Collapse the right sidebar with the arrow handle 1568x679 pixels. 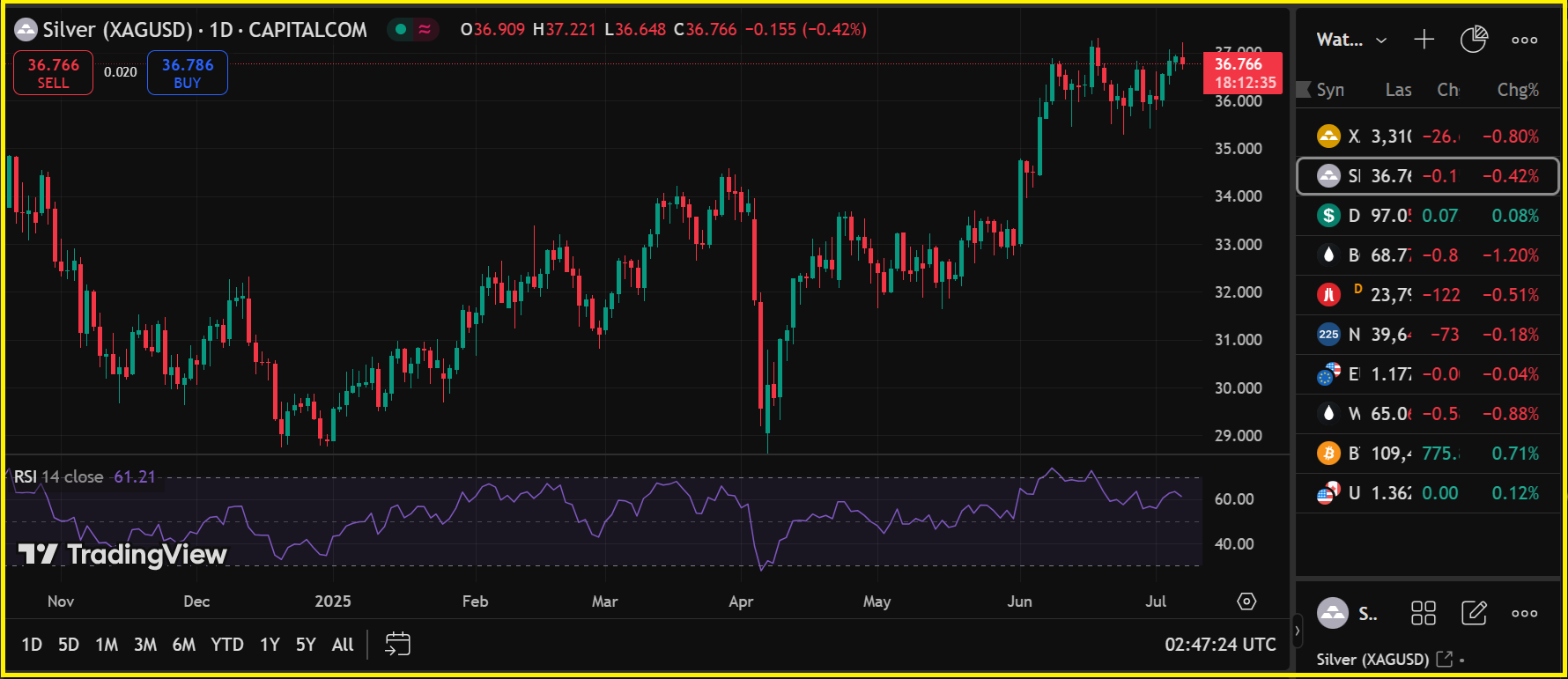1297,631
